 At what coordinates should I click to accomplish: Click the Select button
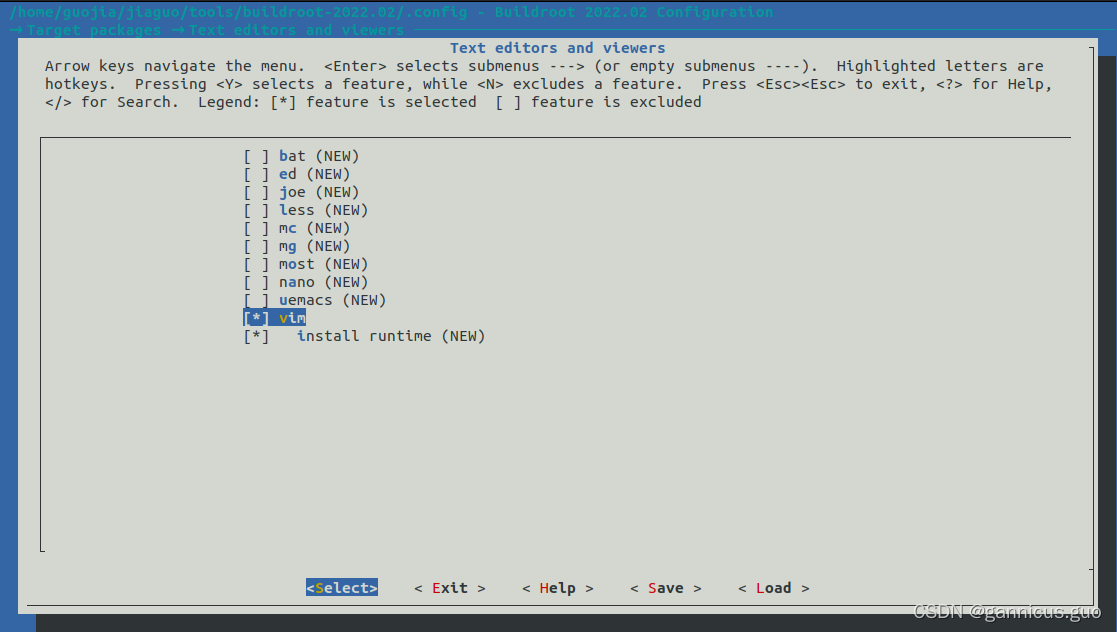pyautogui.click(x=342, y=588)
